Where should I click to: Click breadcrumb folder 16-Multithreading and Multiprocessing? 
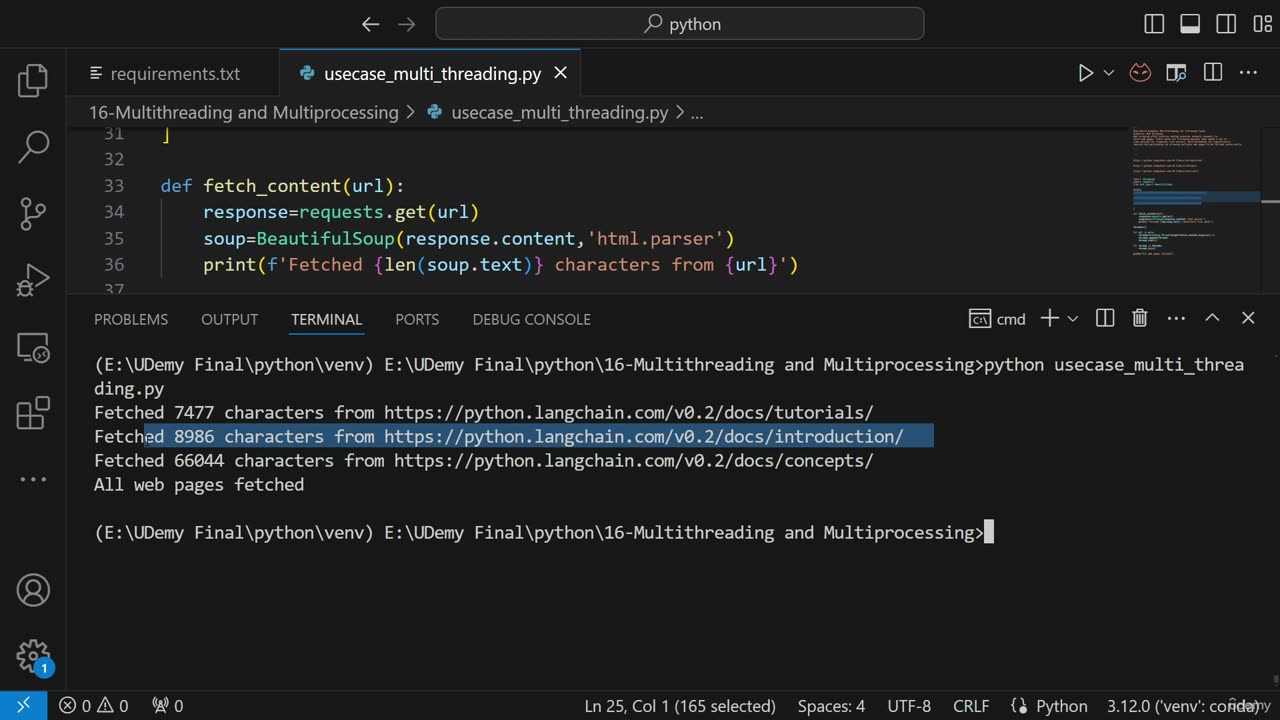click(244, 113)
